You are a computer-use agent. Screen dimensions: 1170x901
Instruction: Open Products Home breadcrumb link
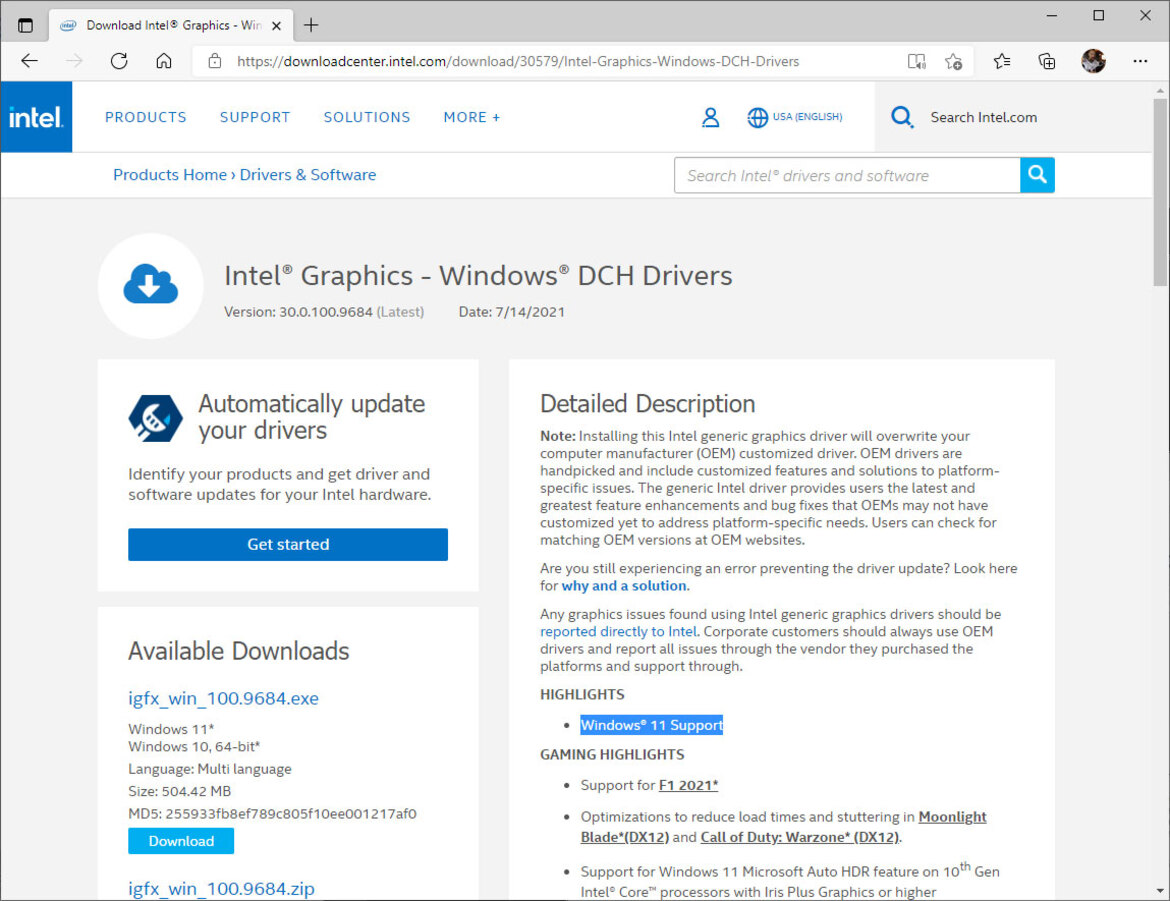coord(169,175)
